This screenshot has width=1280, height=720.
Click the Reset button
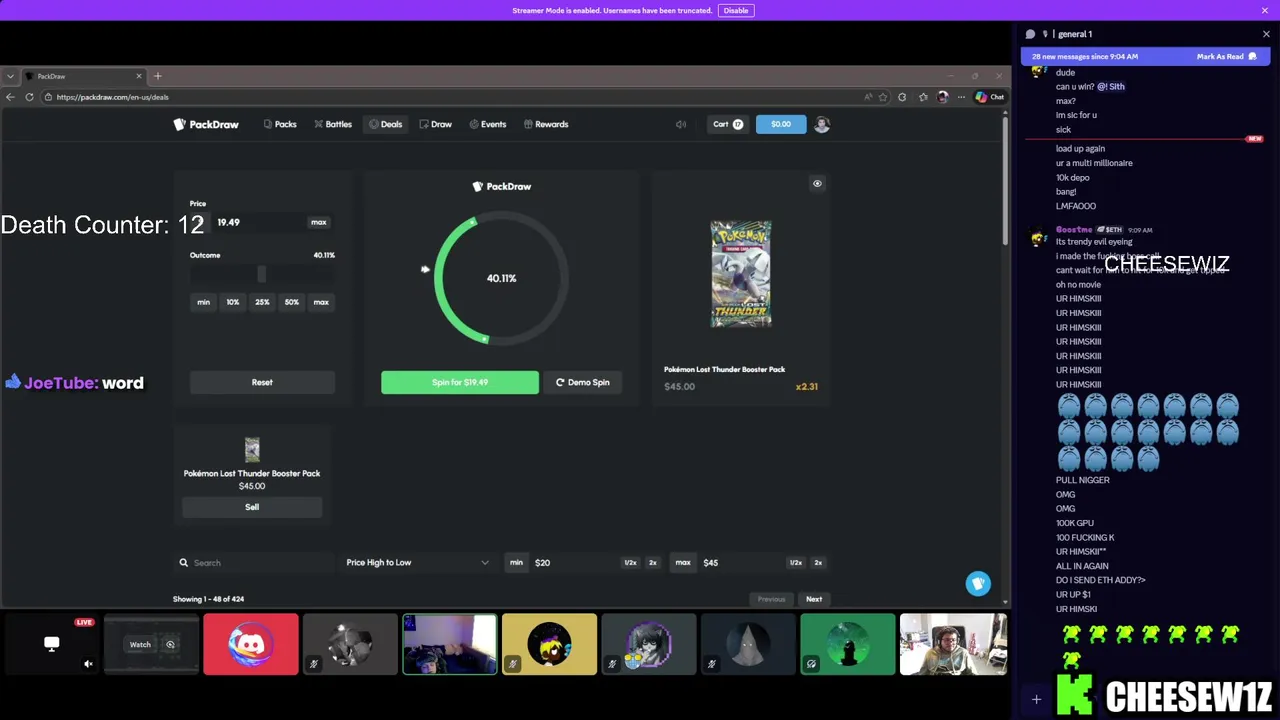tap(262, 382)
